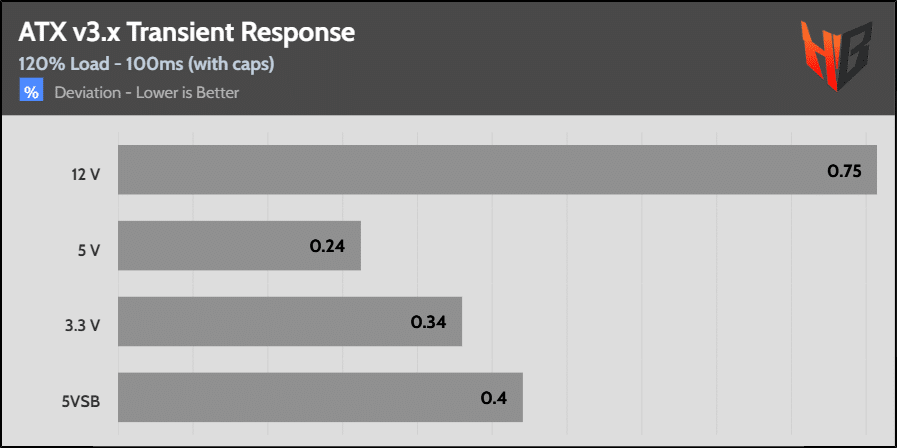Click the 0.34 value label
The width and height of the screenshot is (897, 448).
[428, 322]
